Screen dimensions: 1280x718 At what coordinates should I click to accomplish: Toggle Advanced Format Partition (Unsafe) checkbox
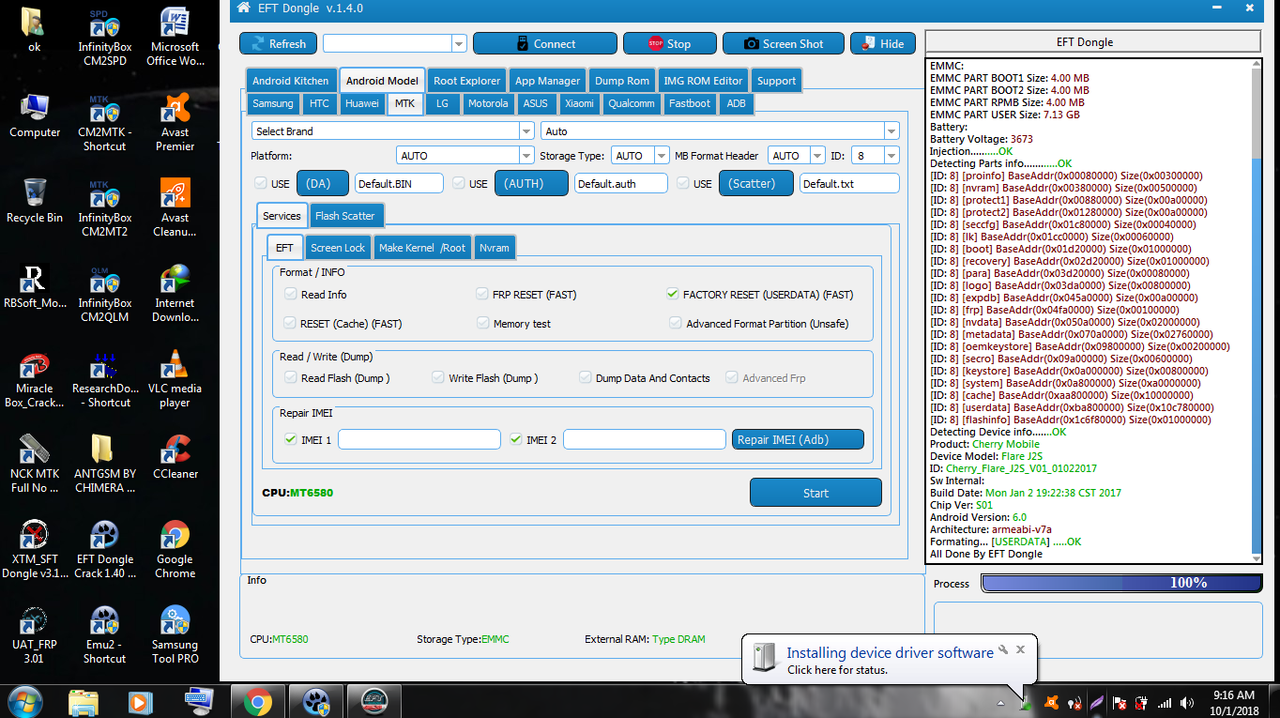(x=676, y=324)
